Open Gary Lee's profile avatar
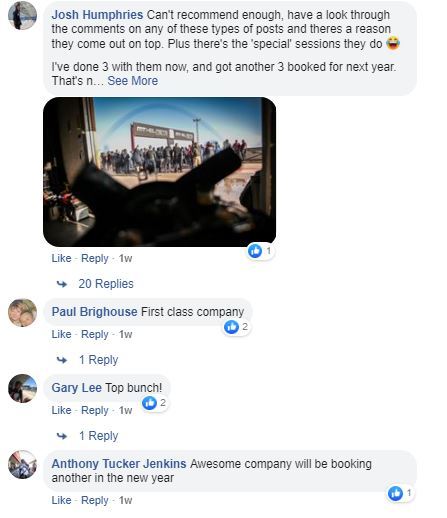This screenshot has height=518, width=447. [x=22, y=388]
